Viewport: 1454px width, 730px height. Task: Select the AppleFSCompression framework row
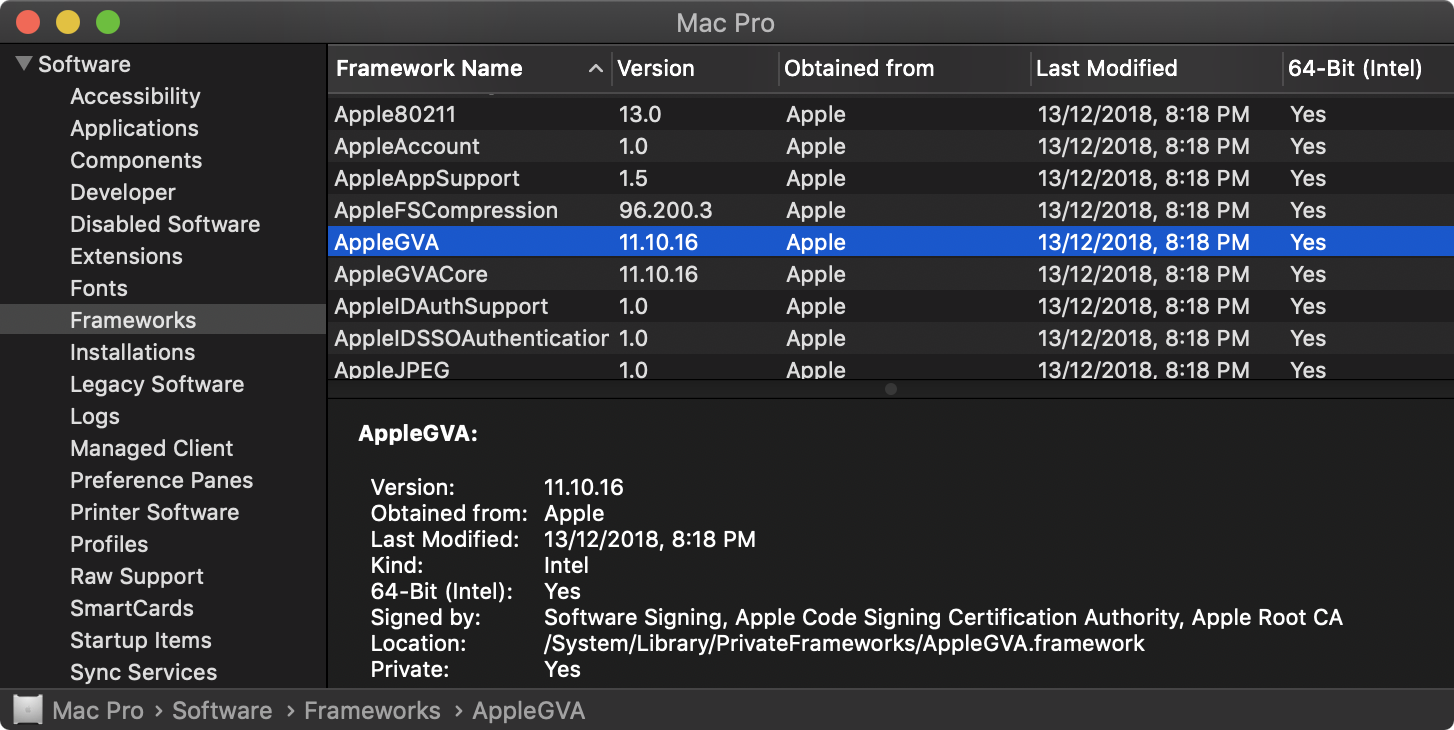[x=891, y=210]
